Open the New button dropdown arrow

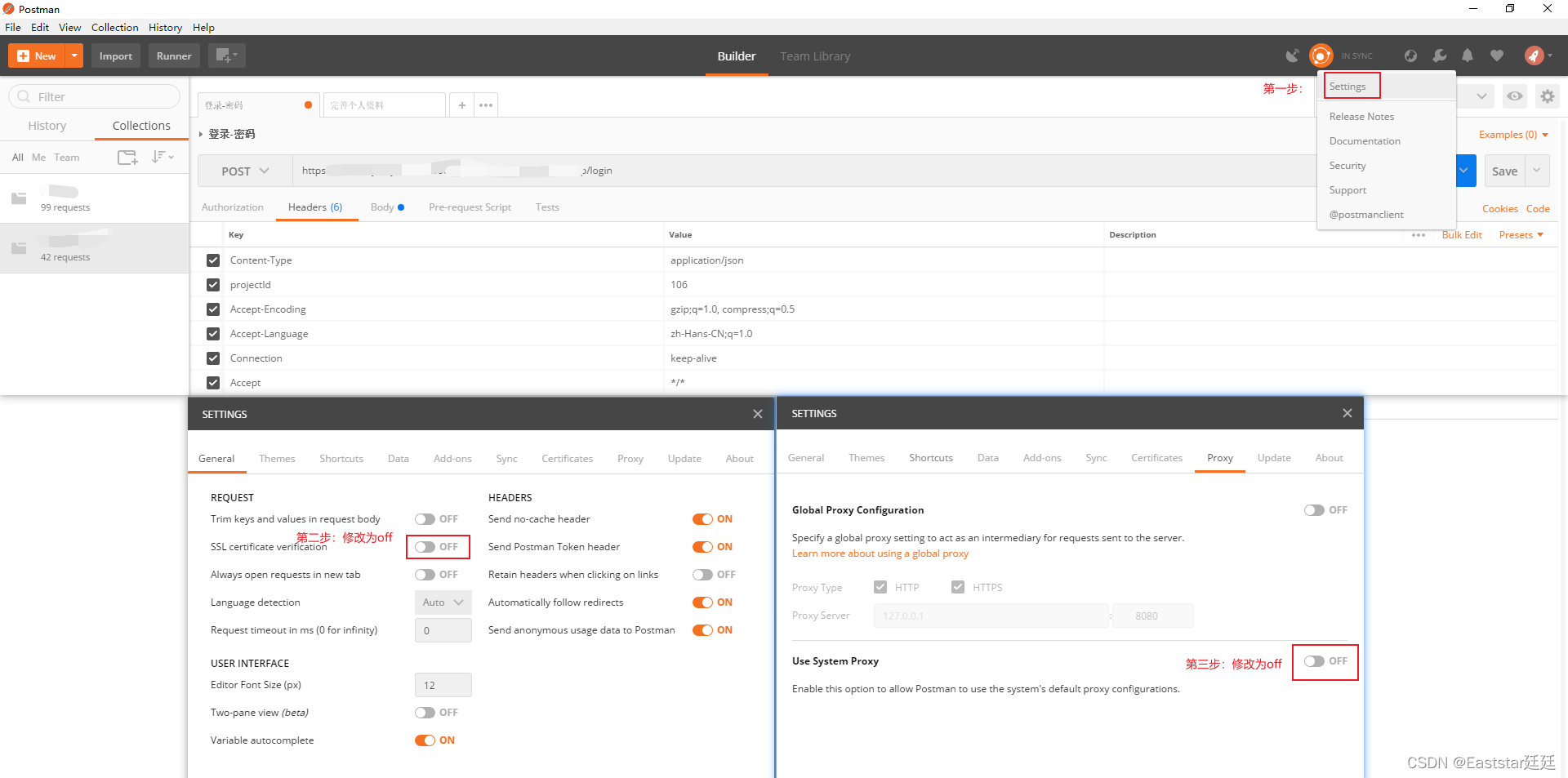coord(74,56)
